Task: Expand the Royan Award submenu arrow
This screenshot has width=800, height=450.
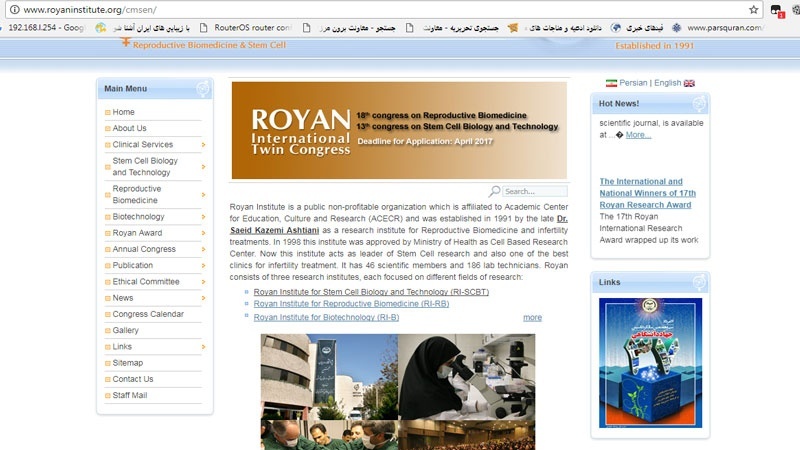Action: (203, 233)
